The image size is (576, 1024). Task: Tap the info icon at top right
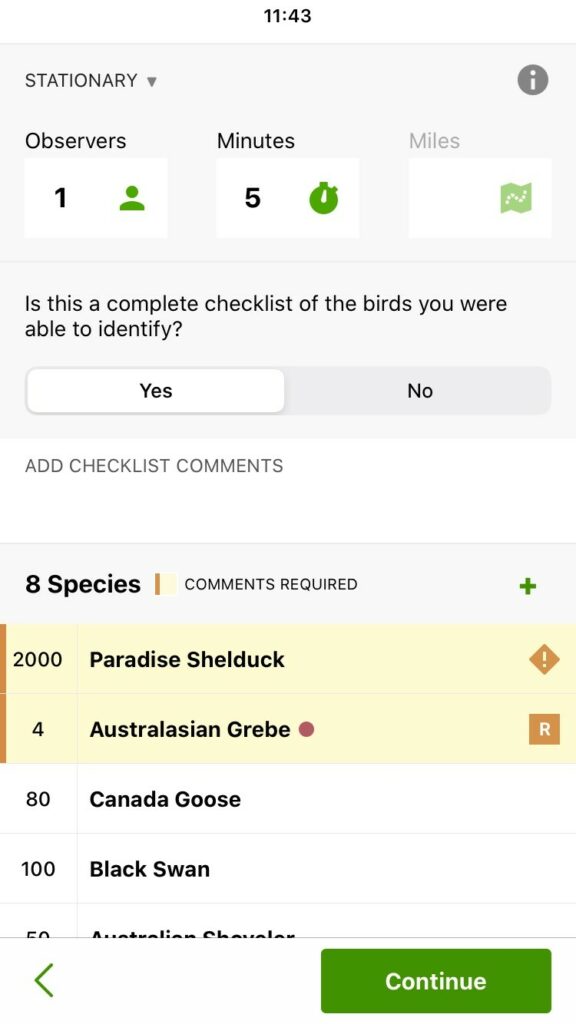tap(533, 80)
